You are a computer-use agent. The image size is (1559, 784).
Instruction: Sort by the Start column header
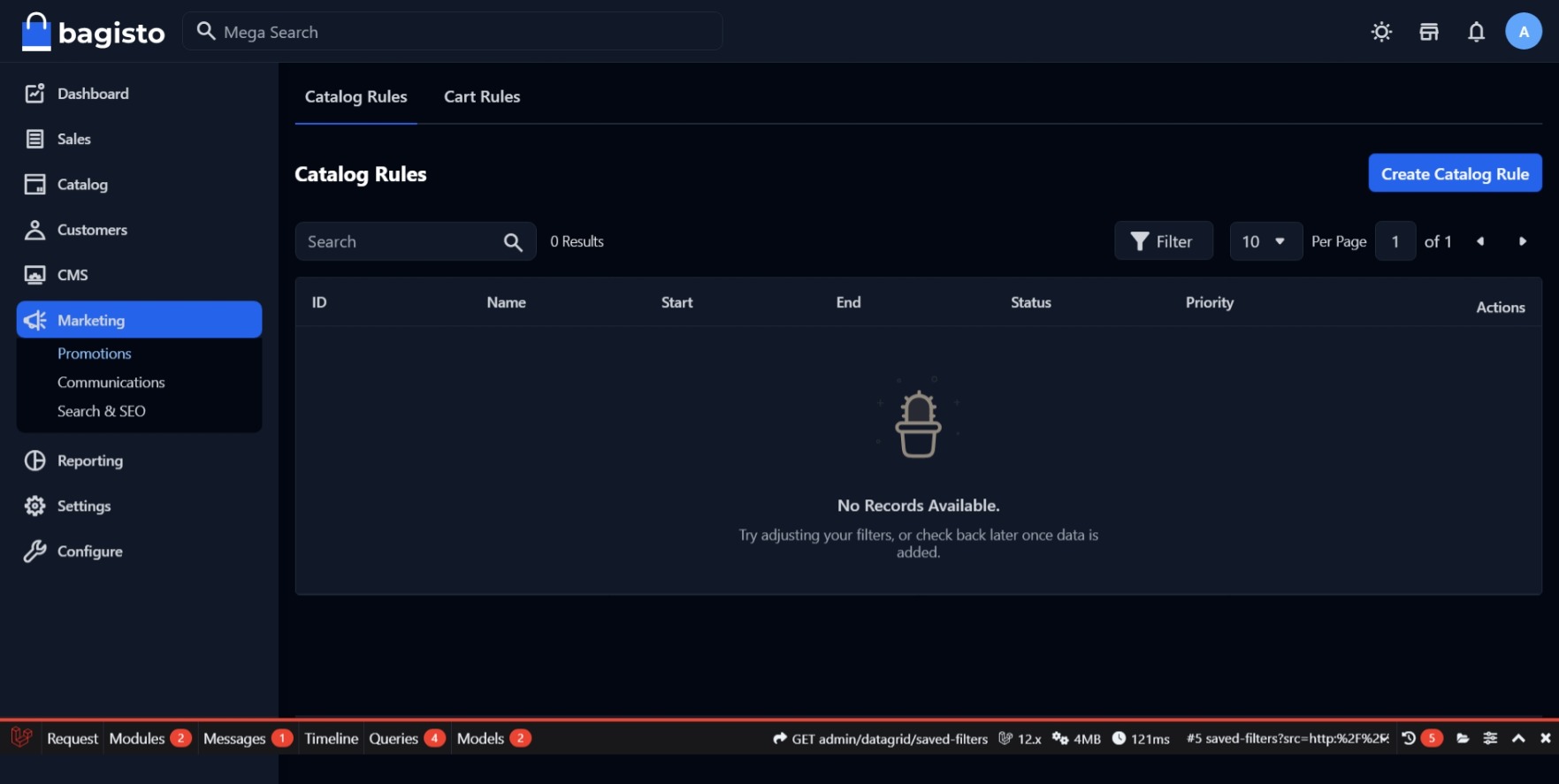677,302
